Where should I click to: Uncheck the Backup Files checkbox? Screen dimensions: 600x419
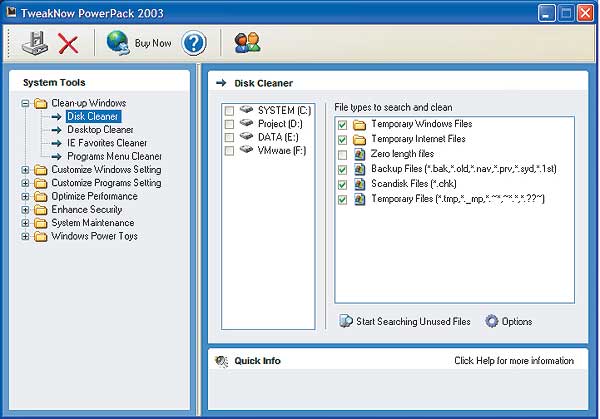tap(342, 170)
